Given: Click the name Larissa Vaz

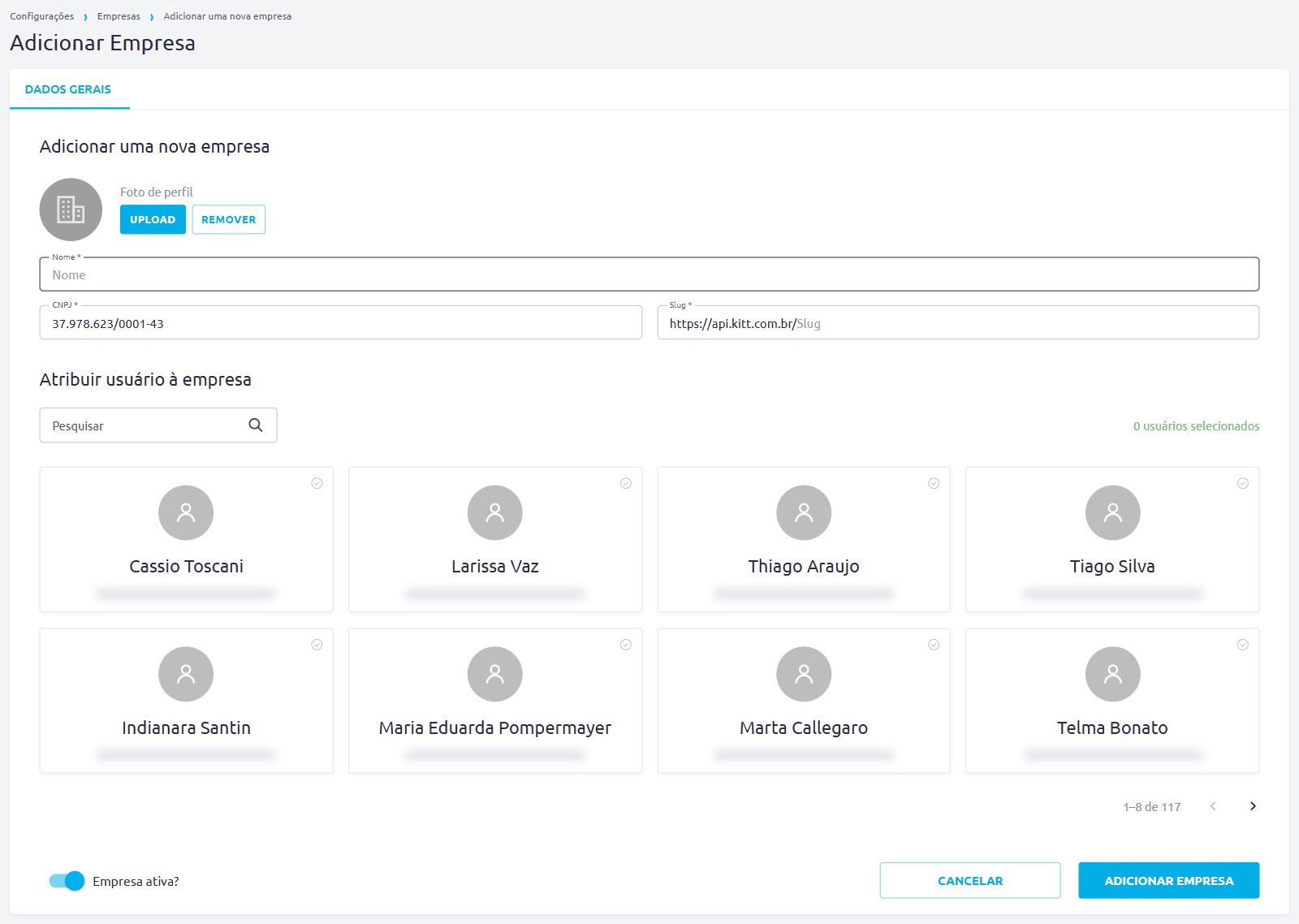Looking at the screenshot, I should (495, 566).
